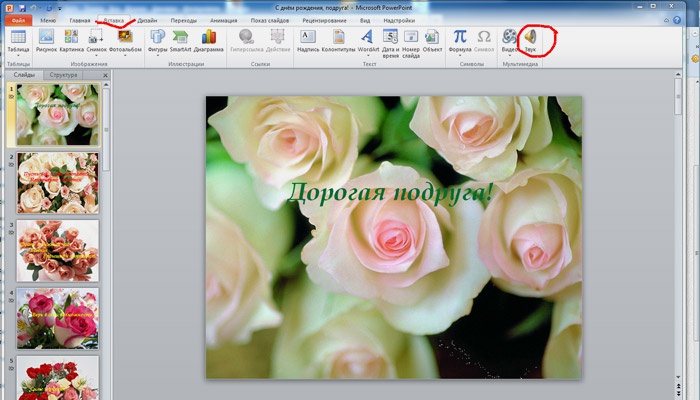
Task: Click the Объект insert object icon
Action: click(x=432, y=39)
